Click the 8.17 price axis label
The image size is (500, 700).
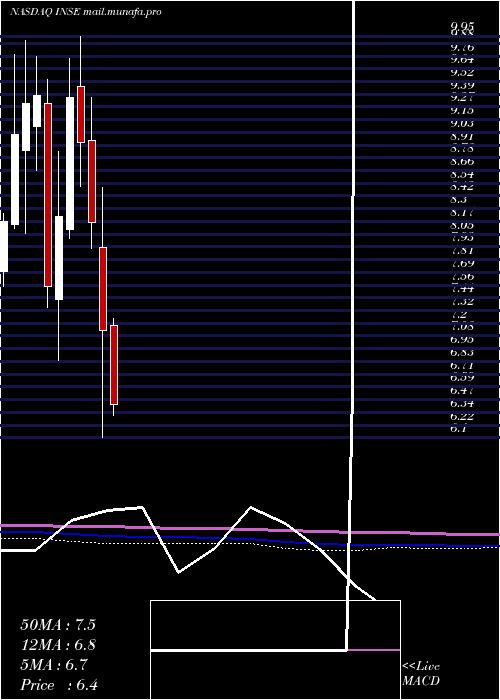(x=462, y=213)
